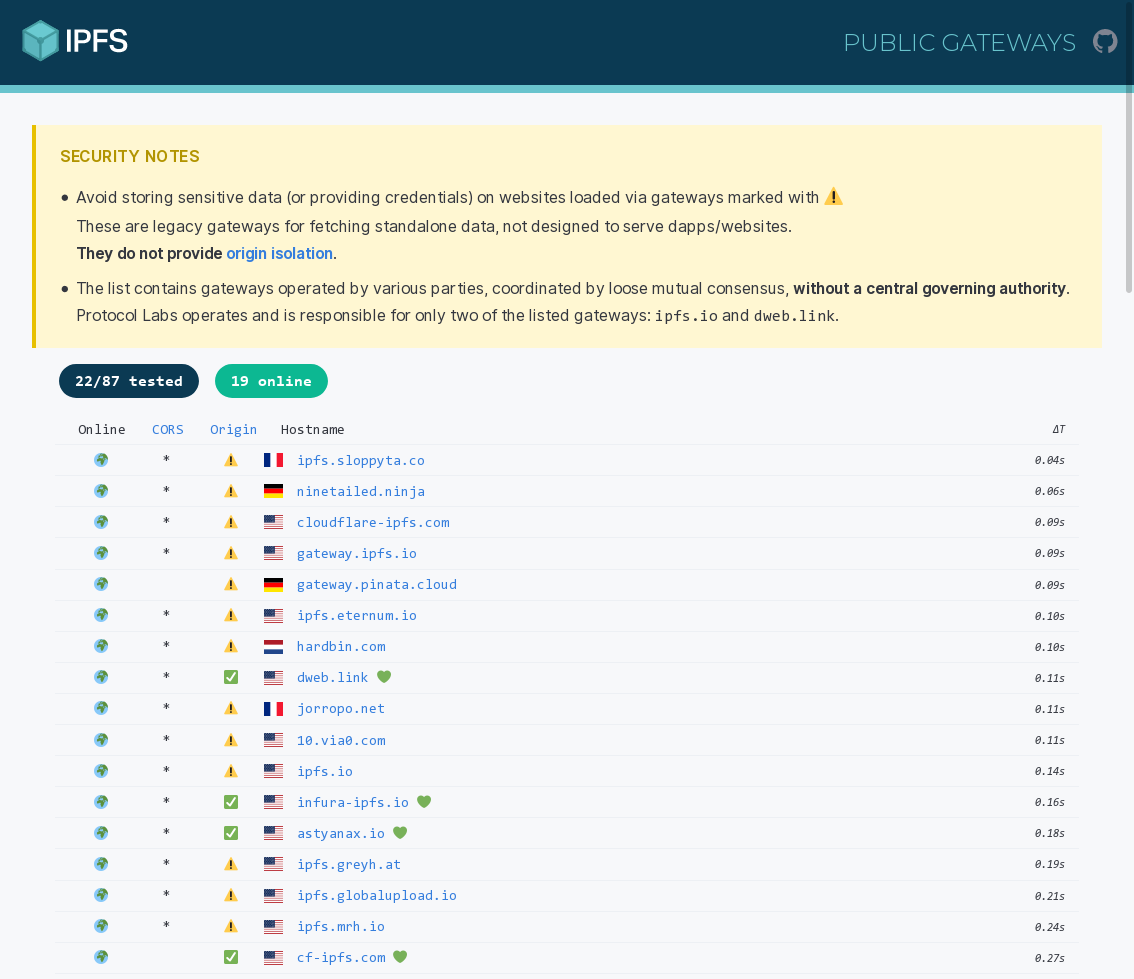Open the cloudflare-ipfs.com gateway link
The height and width of the screenshot is (979, 1134).
point(373,523)
